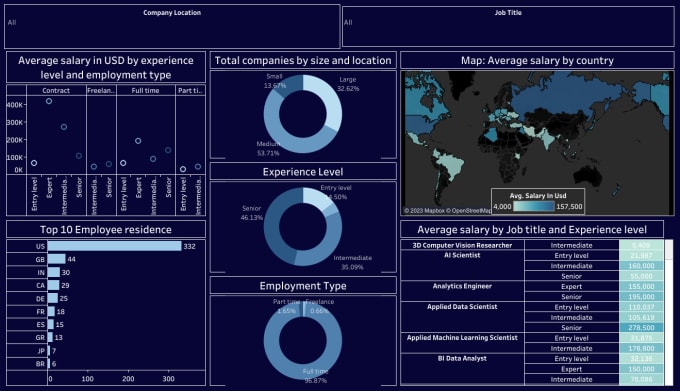Click the job title table vertical scrollbar
Viewport: 680px width, 391px height.
[x=669, y=312]
